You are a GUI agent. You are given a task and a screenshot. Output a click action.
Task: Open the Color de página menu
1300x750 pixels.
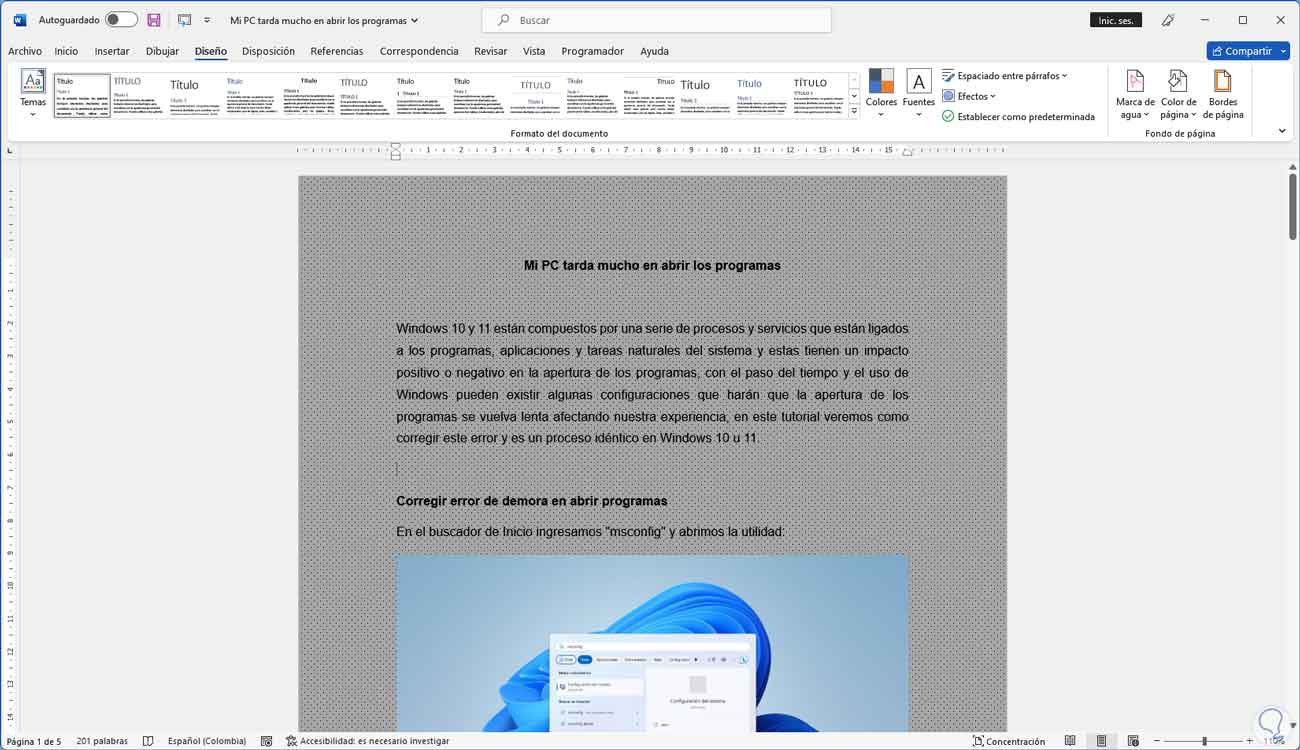(1178, 94)
